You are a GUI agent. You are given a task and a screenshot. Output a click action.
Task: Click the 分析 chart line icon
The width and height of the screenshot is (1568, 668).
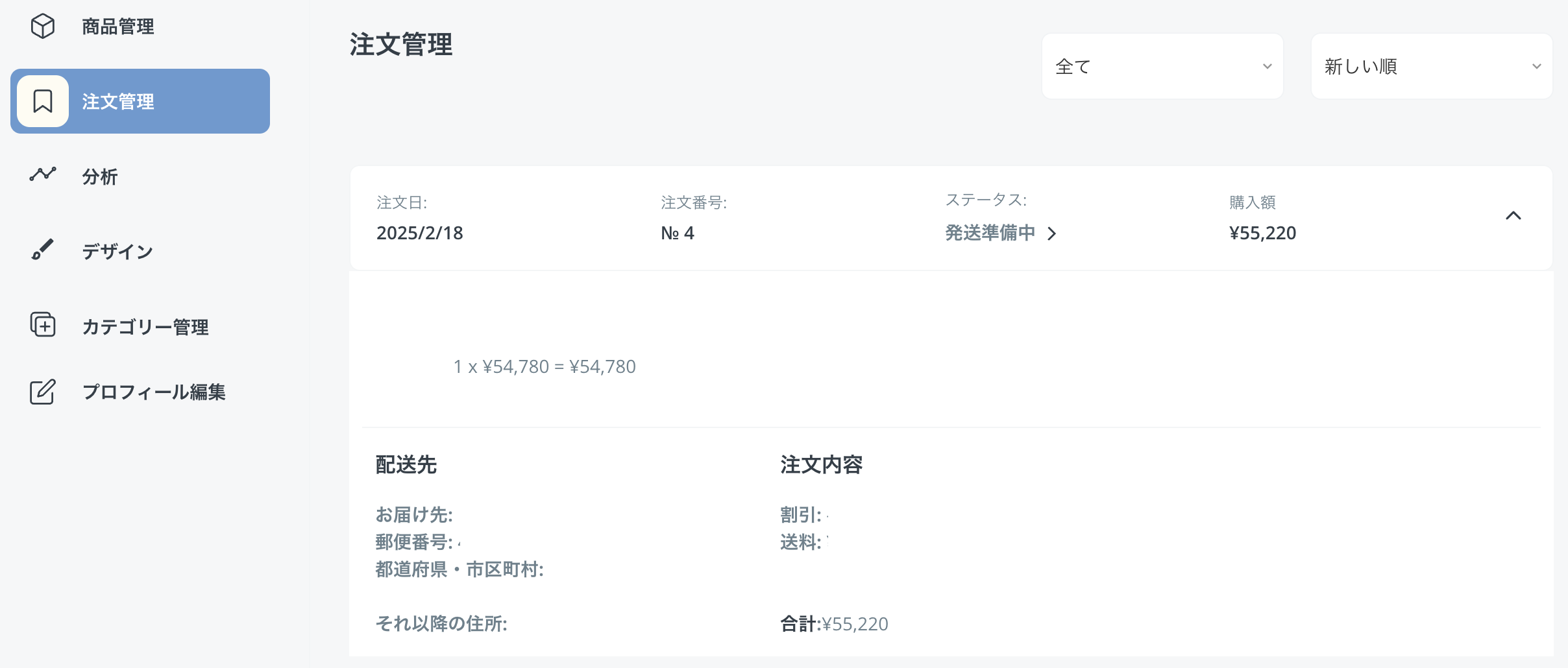[x=43, y=174]
